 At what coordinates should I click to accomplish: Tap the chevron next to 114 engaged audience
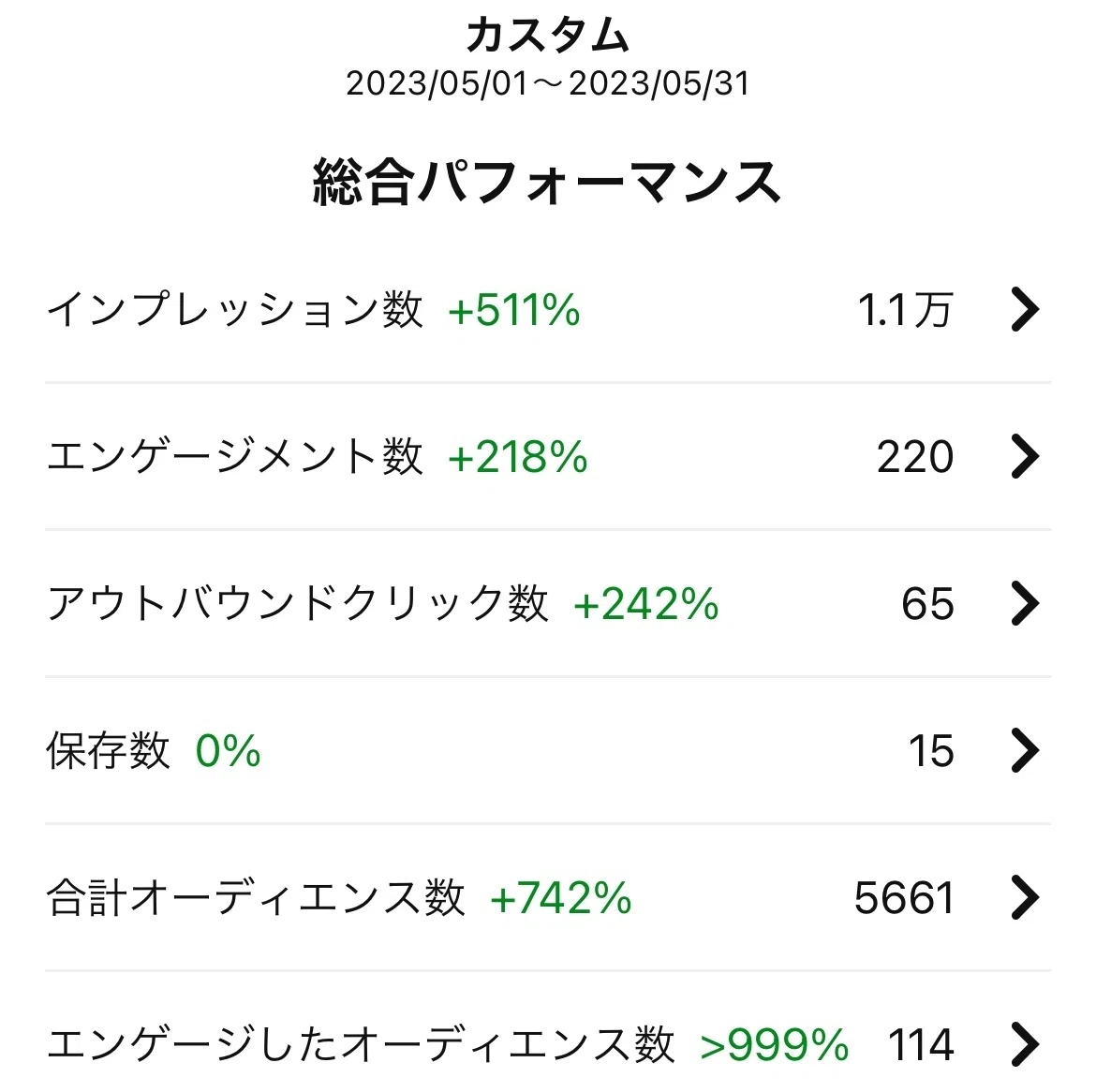tap(1025, 1044)
